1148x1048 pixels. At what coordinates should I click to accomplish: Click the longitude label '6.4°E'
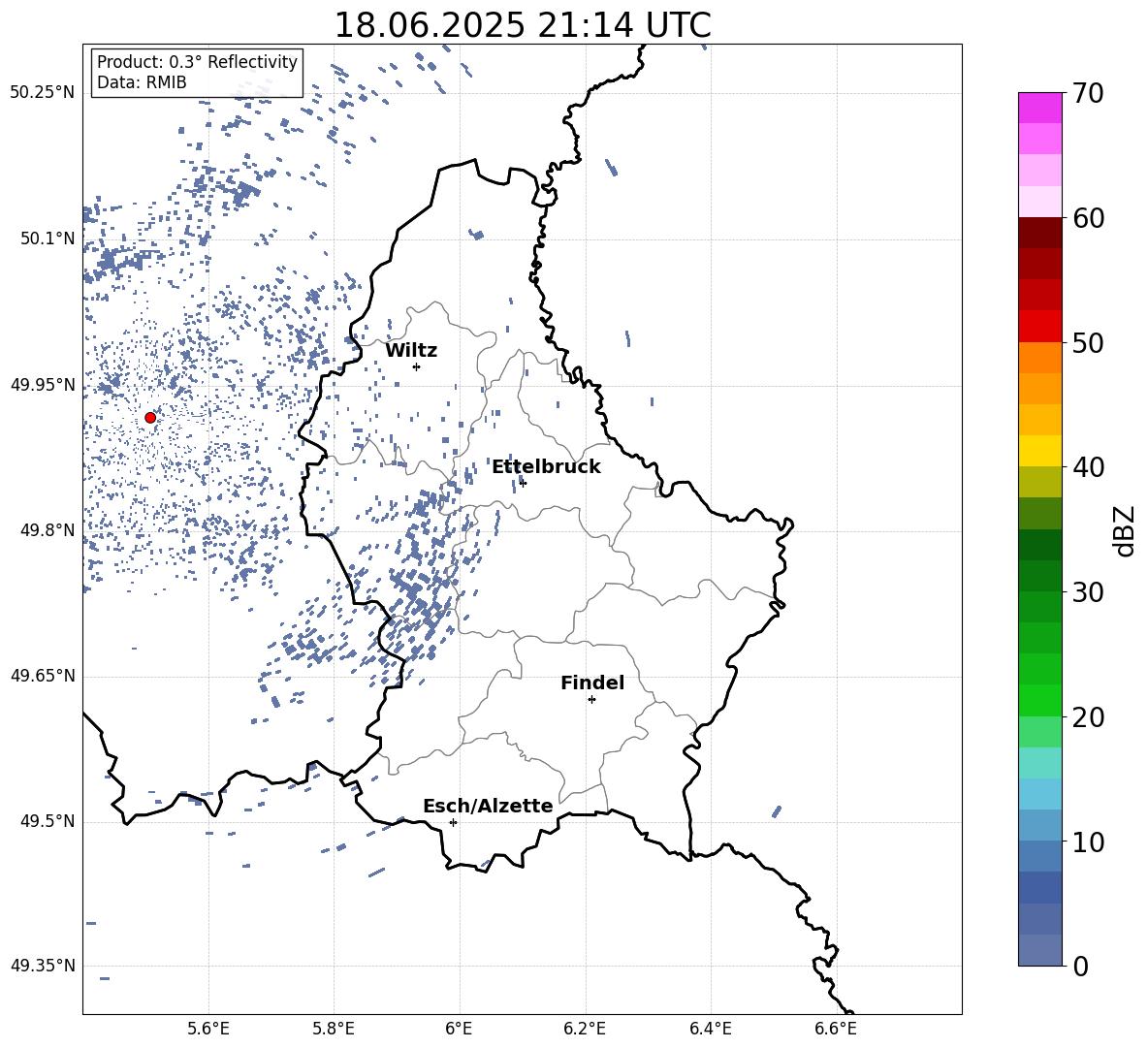pos(710,1029)
